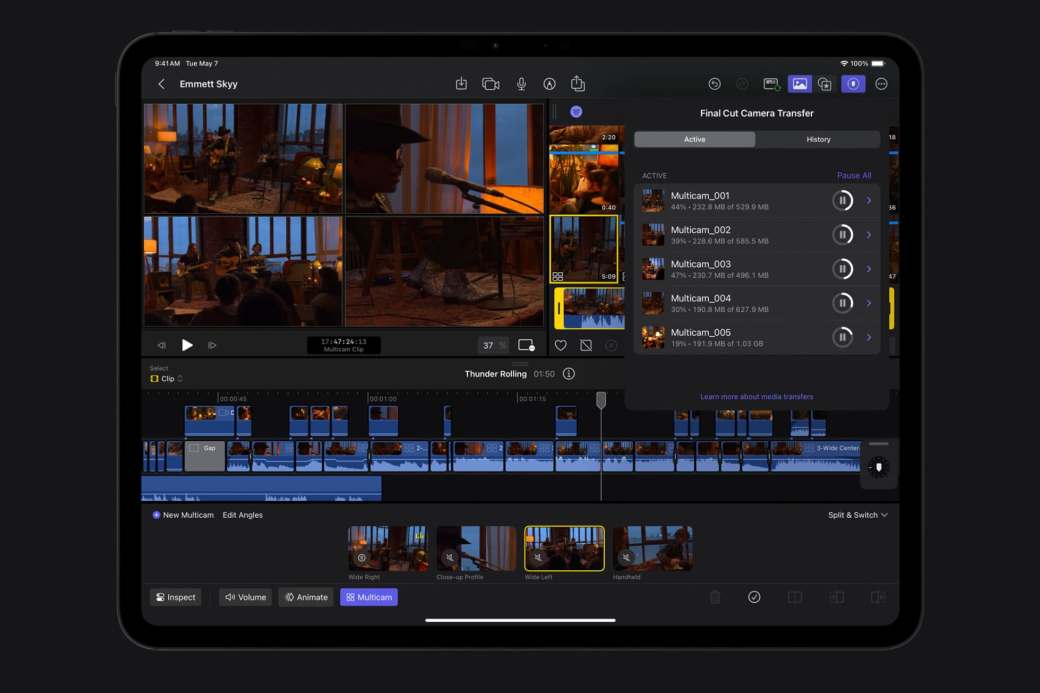Select the Wide Right angle thumbnail
The width and height of the screenshot is (1040, 693).
click(x=388, y=548)
